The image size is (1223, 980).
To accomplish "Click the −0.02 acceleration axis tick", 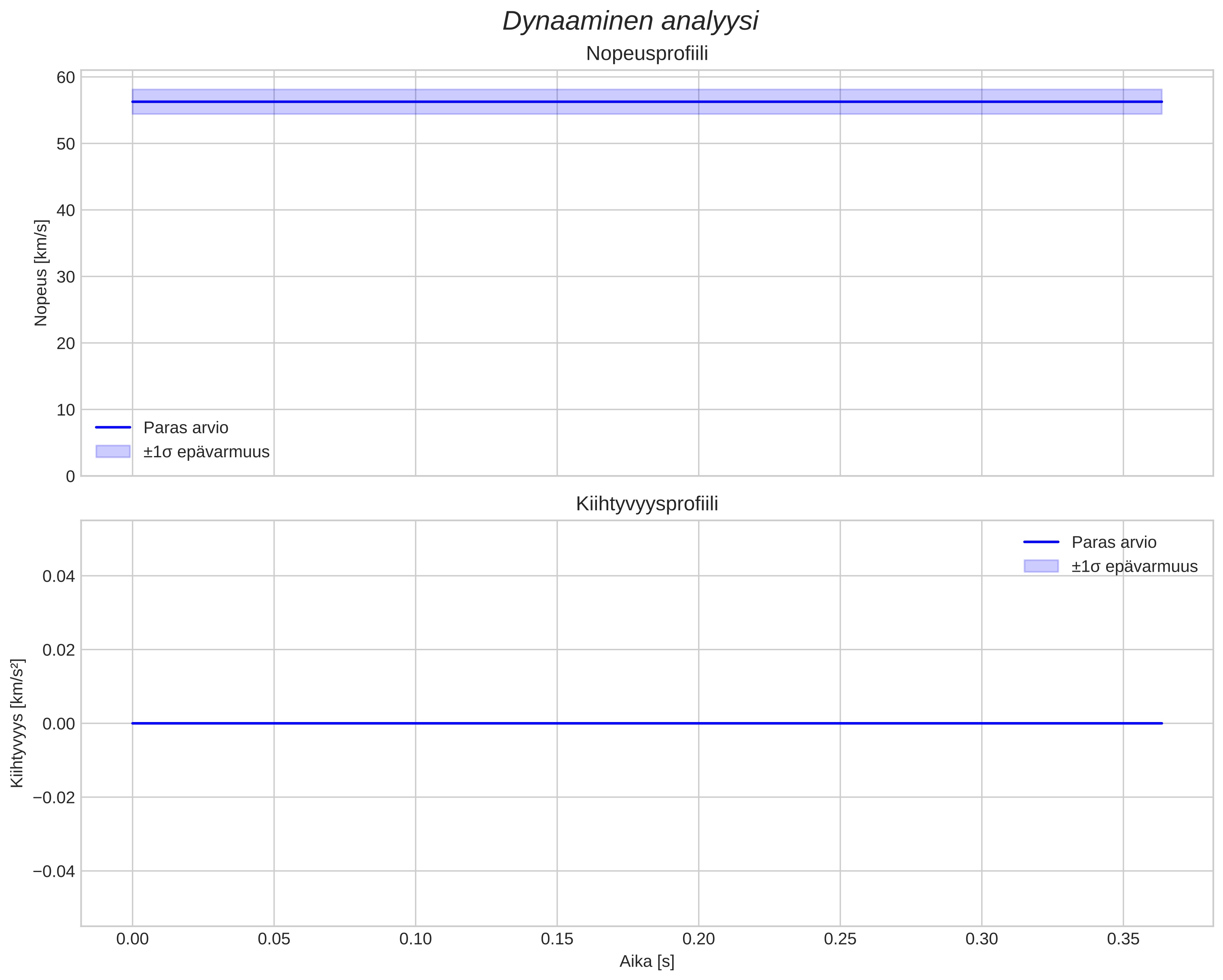I will tap(54, 798).
